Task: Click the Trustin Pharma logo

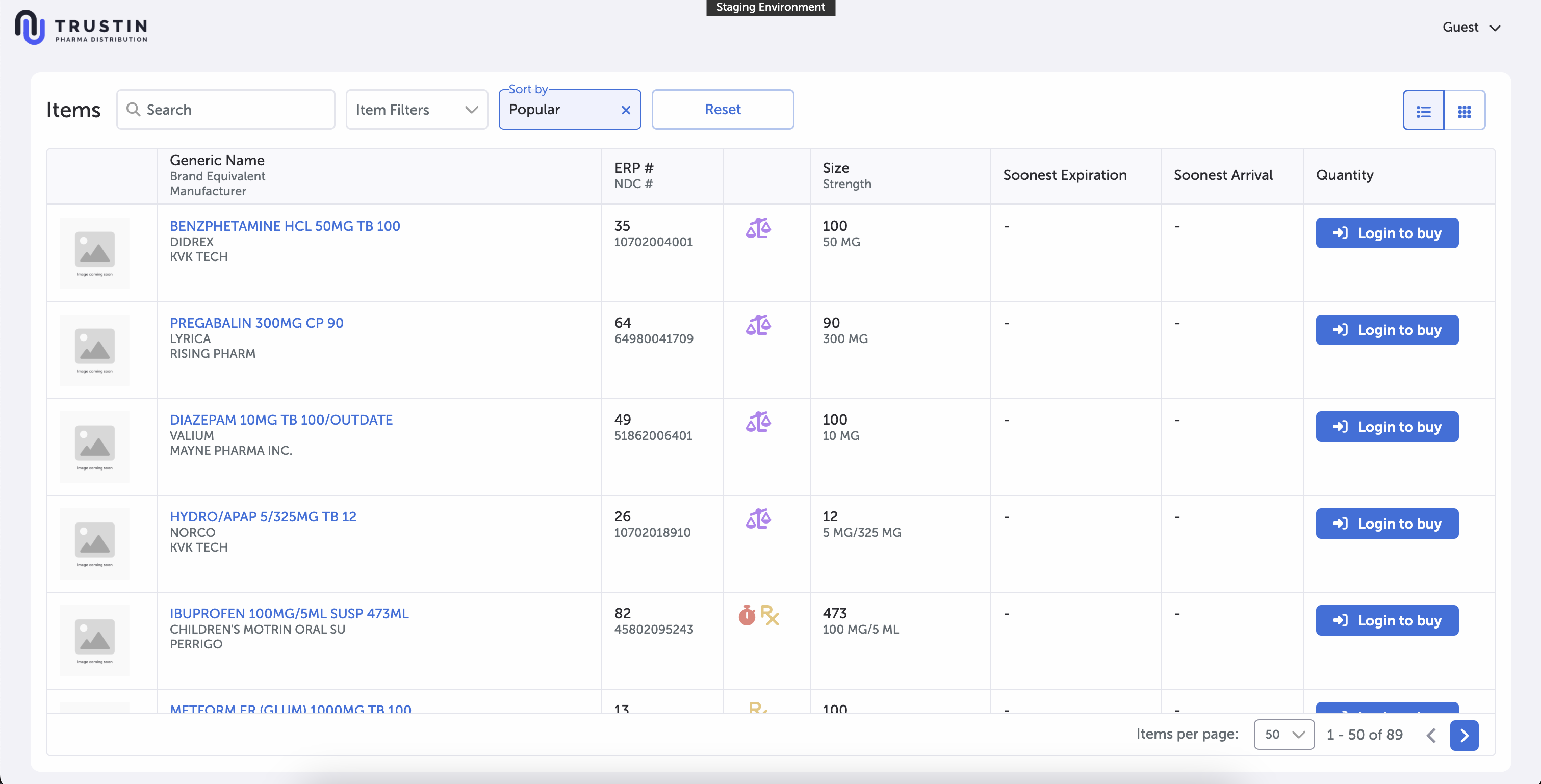Action: 82,28
